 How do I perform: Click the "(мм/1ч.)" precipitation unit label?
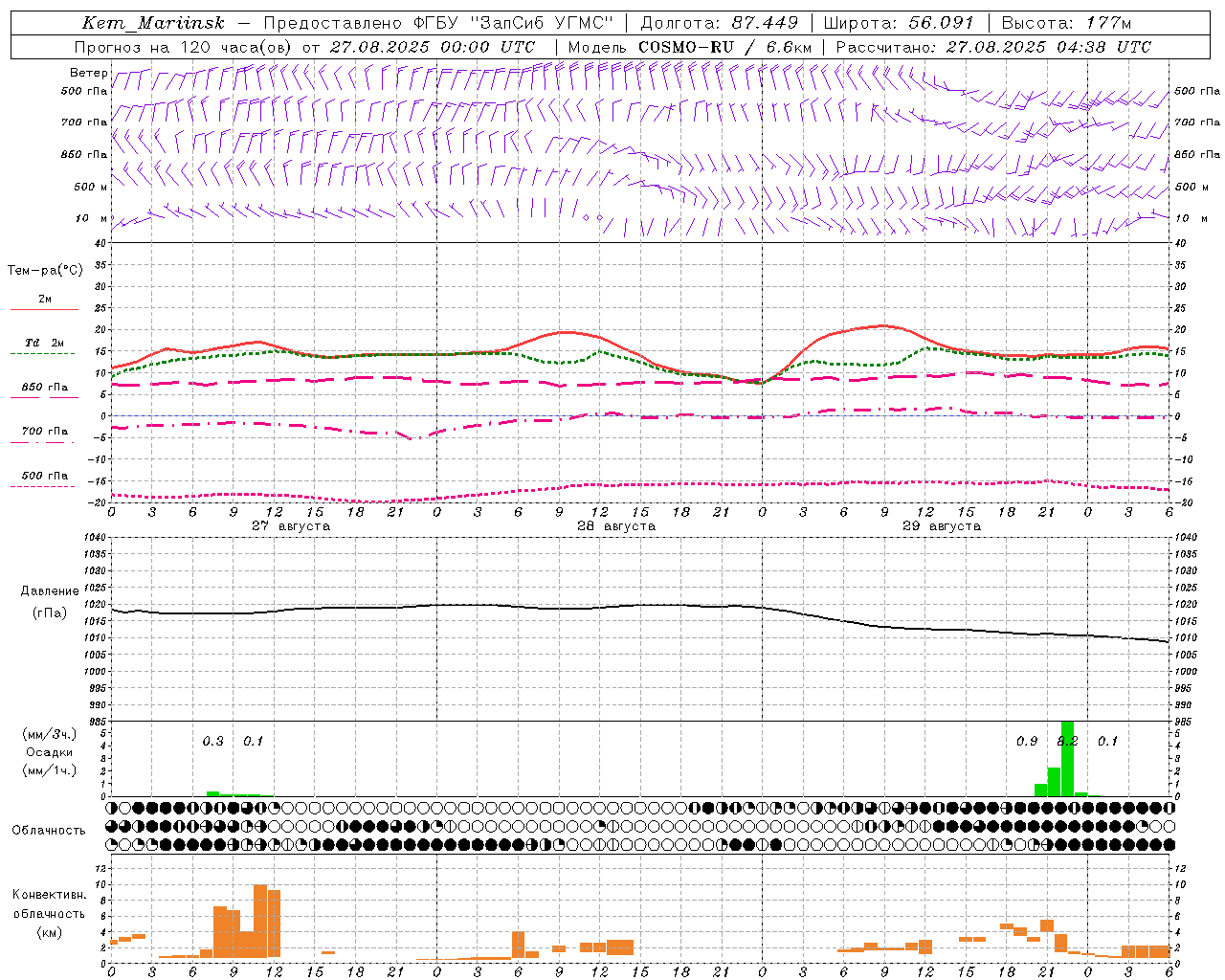[x=50, y=770]
